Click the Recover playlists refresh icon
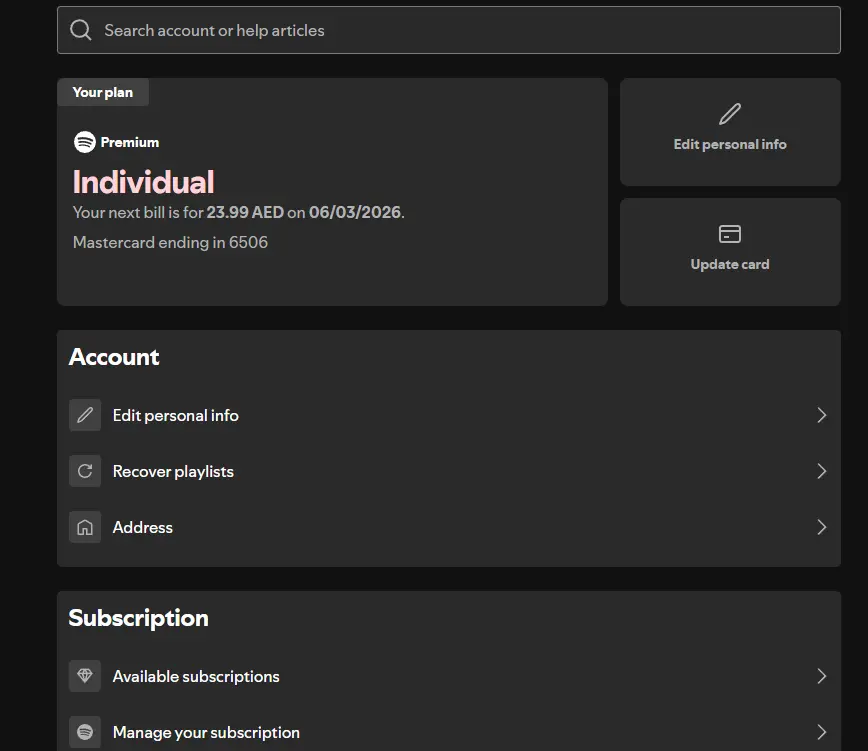This screenshot has height=751, width=868. click(x=85, y=471)
